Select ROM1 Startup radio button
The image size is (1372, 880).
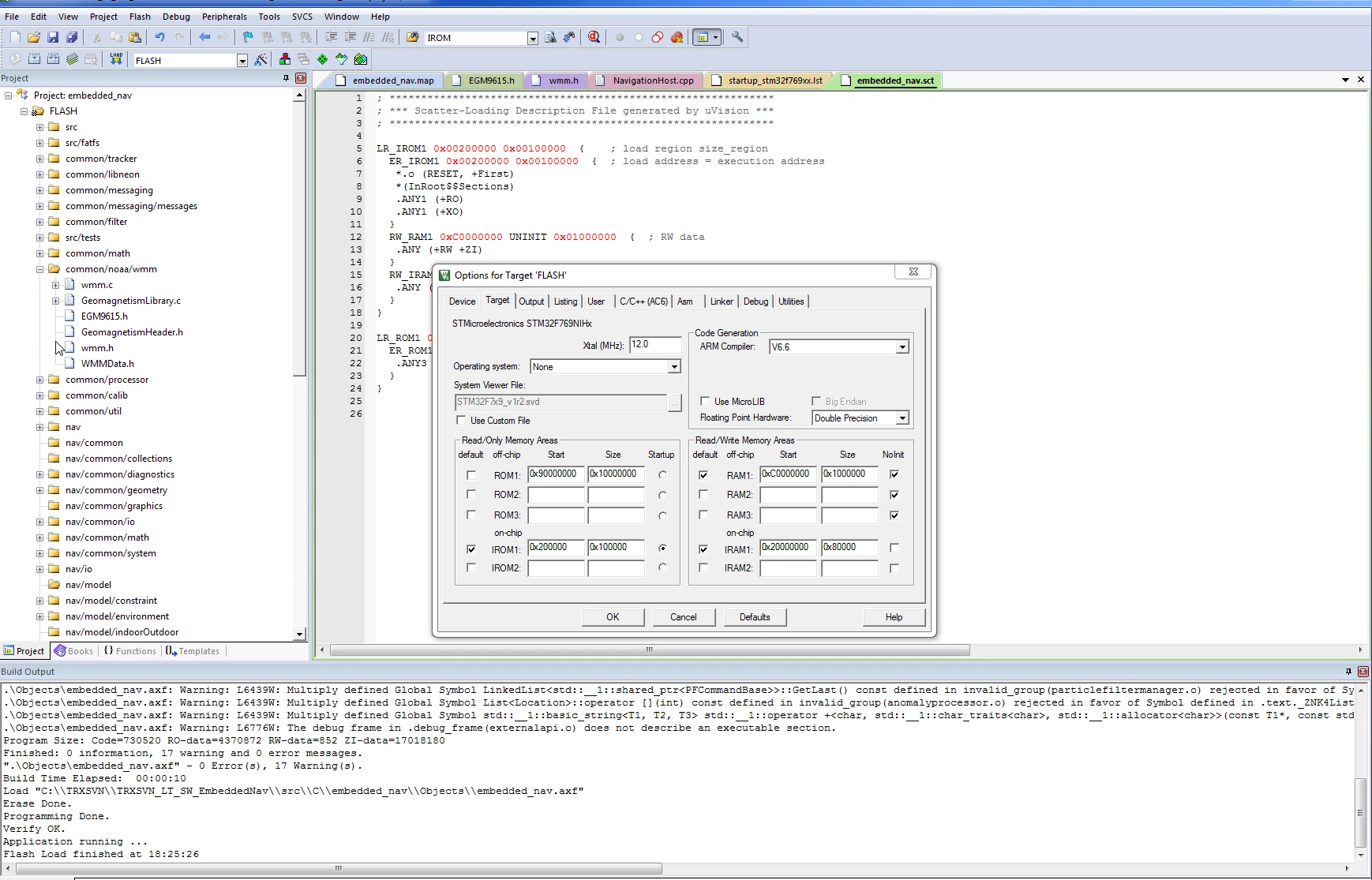[662, 474]
